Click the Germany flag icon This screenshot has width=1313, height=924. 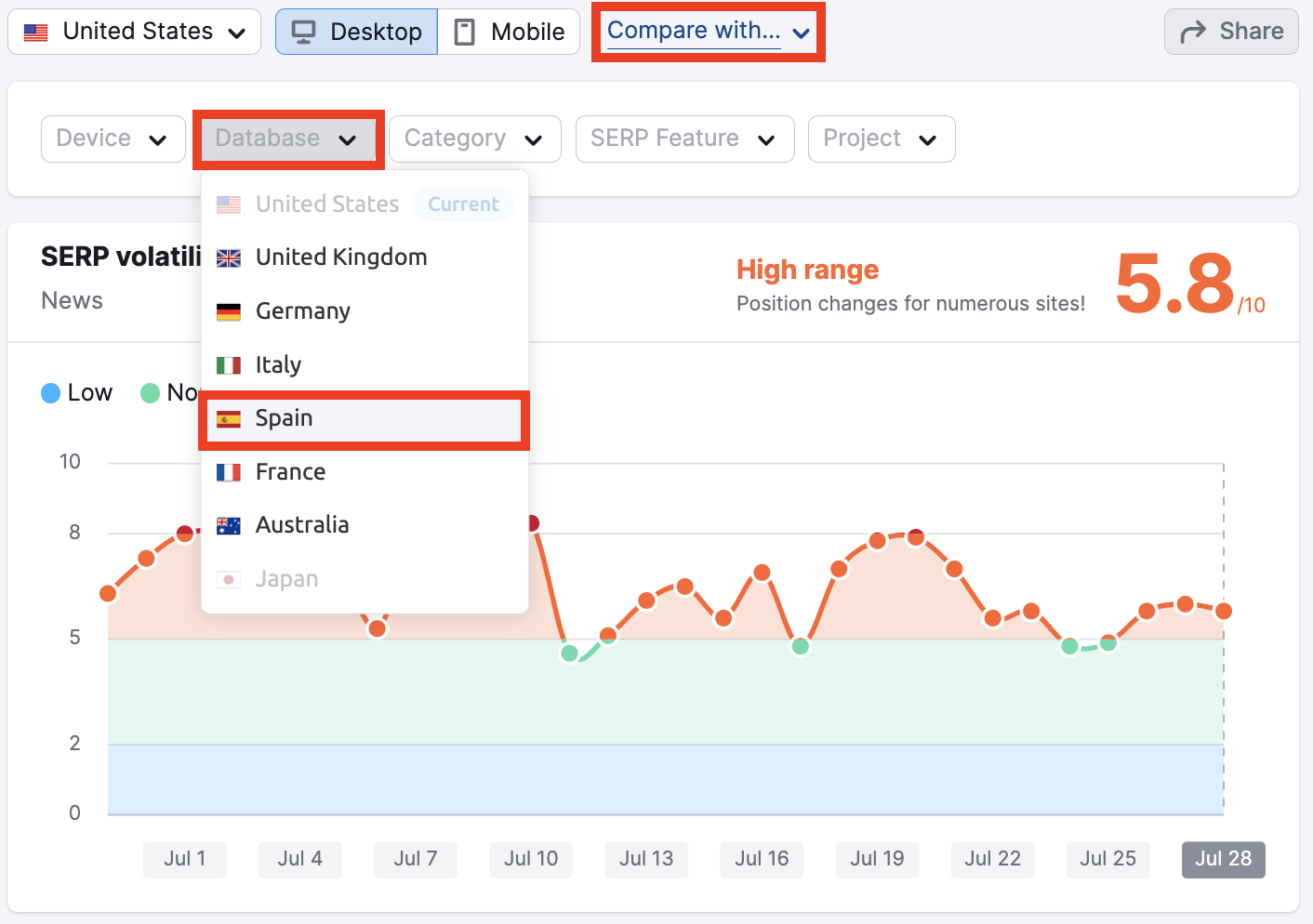(229, 311)
